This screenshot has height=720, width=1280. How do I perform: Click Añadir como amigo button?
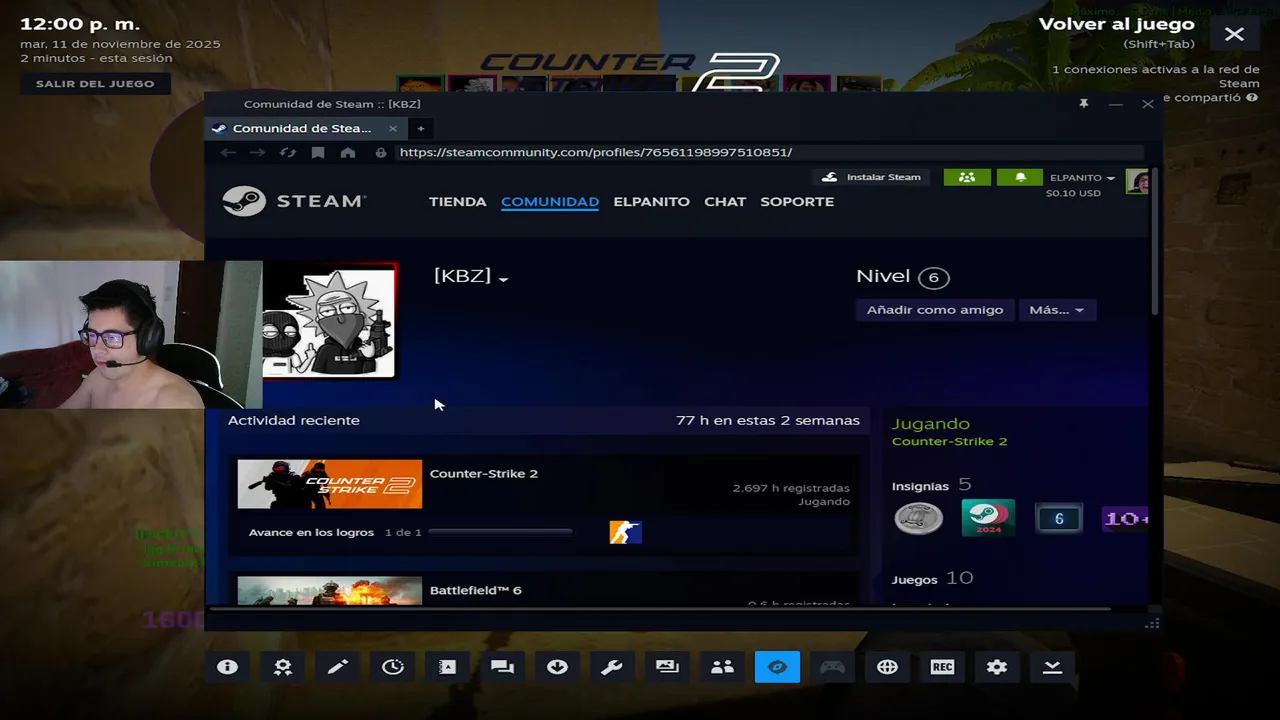tap(935, 310)
